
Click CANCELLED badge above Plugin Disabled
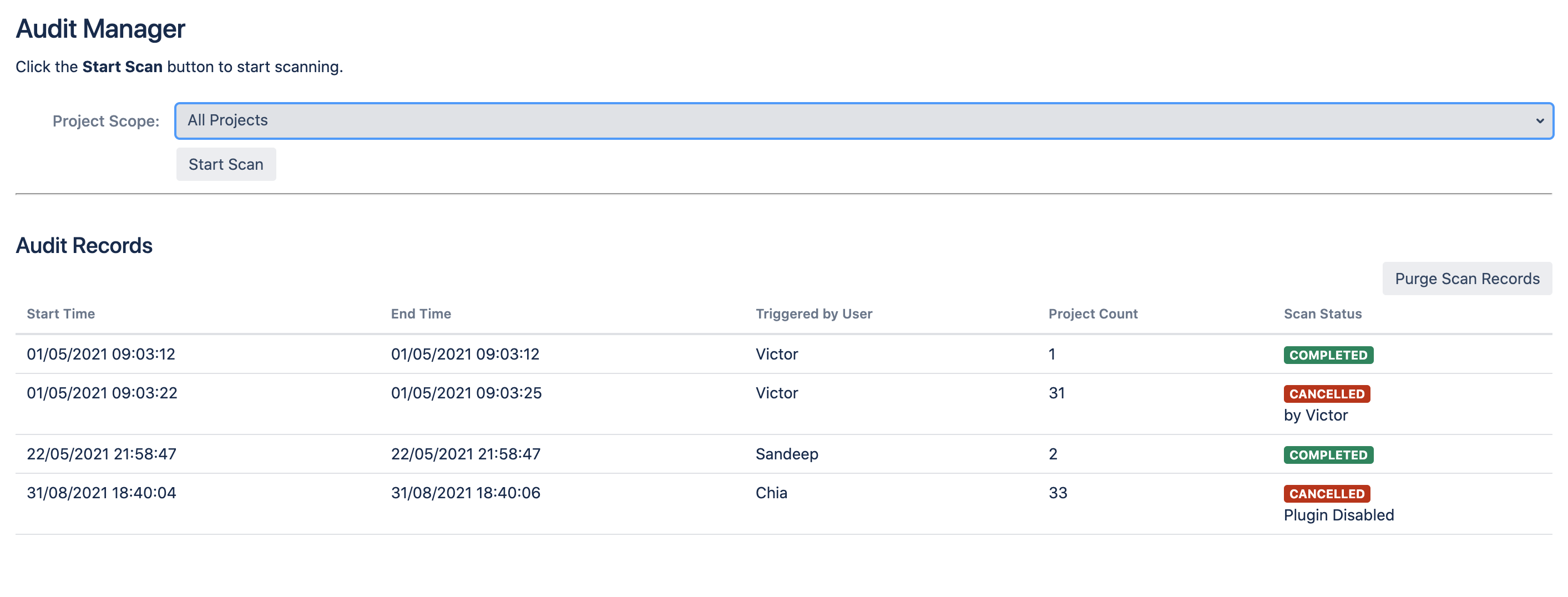1326,494
